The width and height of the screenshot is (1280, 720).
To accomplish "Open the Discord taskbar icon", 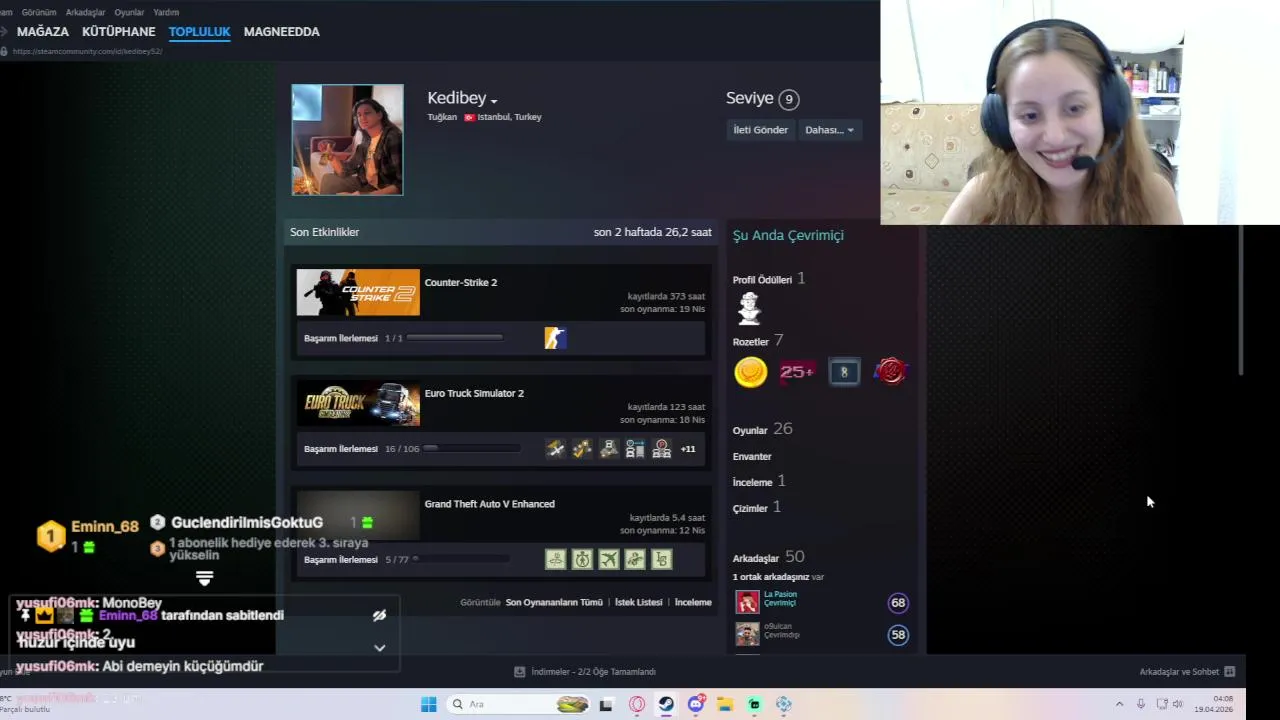I will coord(695,704).
